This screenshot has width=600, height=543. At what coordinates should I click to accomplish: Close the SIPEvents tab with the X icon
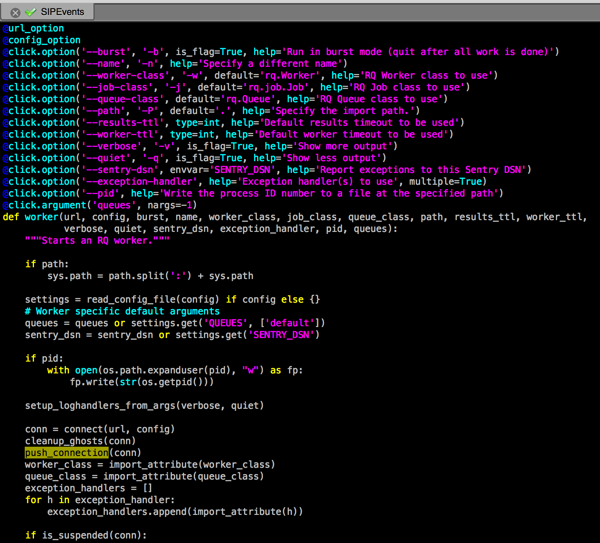point(15,13)
